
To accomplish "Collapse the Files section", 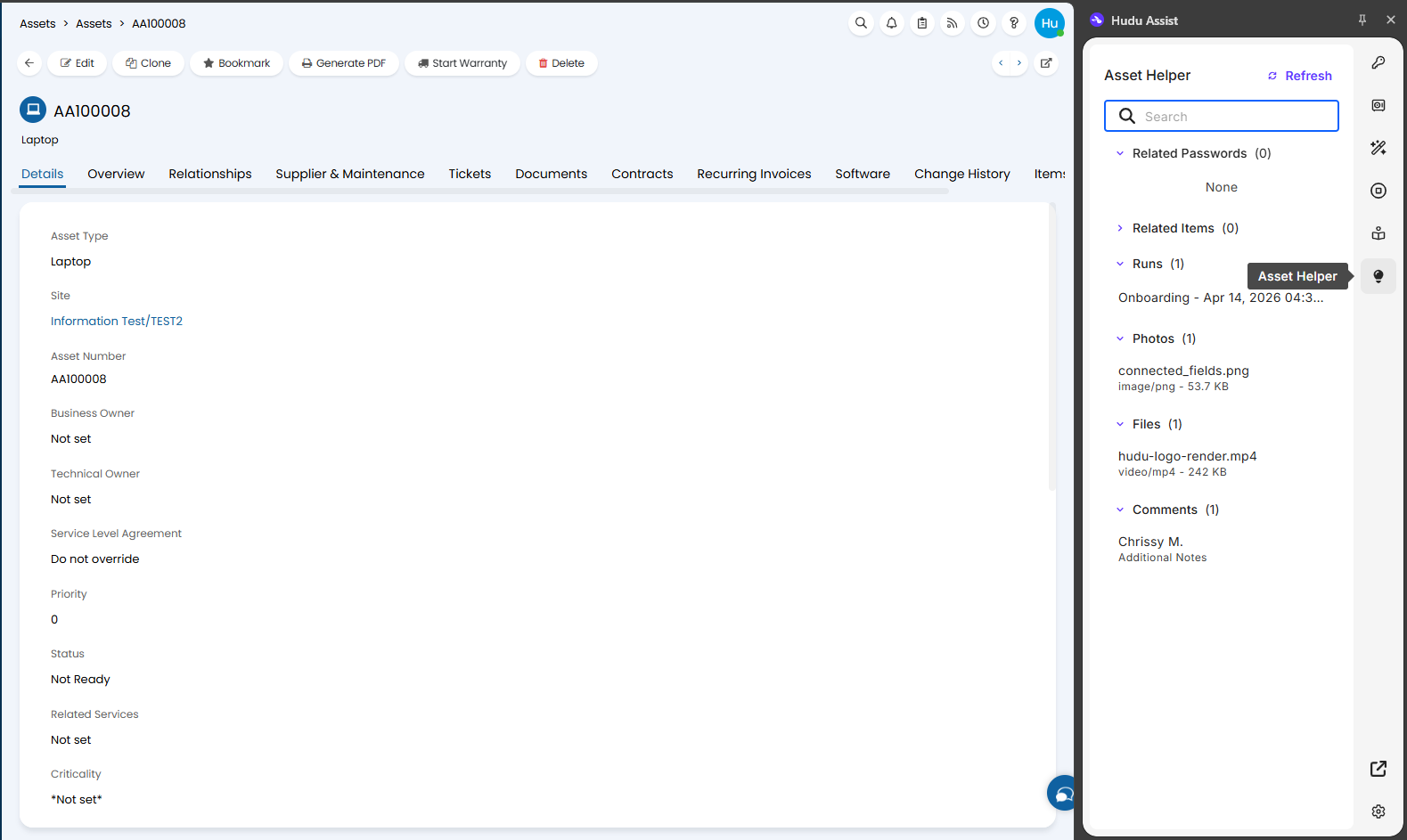I will (1120, 424).
